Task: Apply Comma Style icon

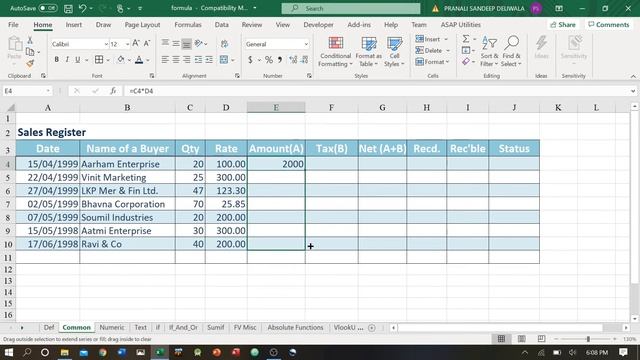Action: point(280,60)
